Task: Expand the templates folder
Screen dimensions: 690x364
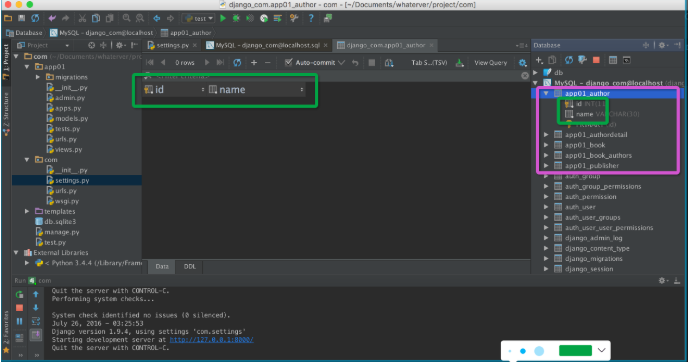Action: 27,212
